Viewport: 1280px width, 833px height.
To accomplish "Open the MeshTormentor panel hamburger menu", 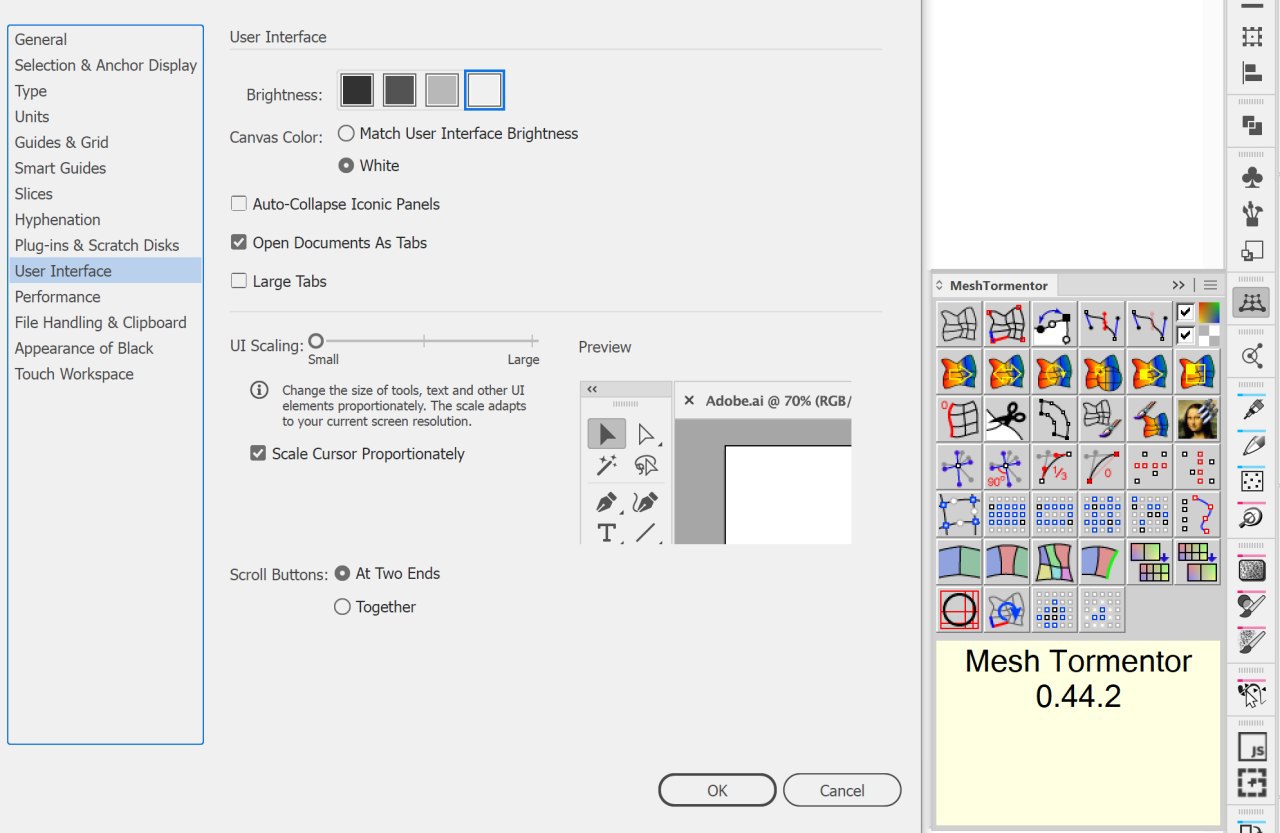I will click(1210, 285).
